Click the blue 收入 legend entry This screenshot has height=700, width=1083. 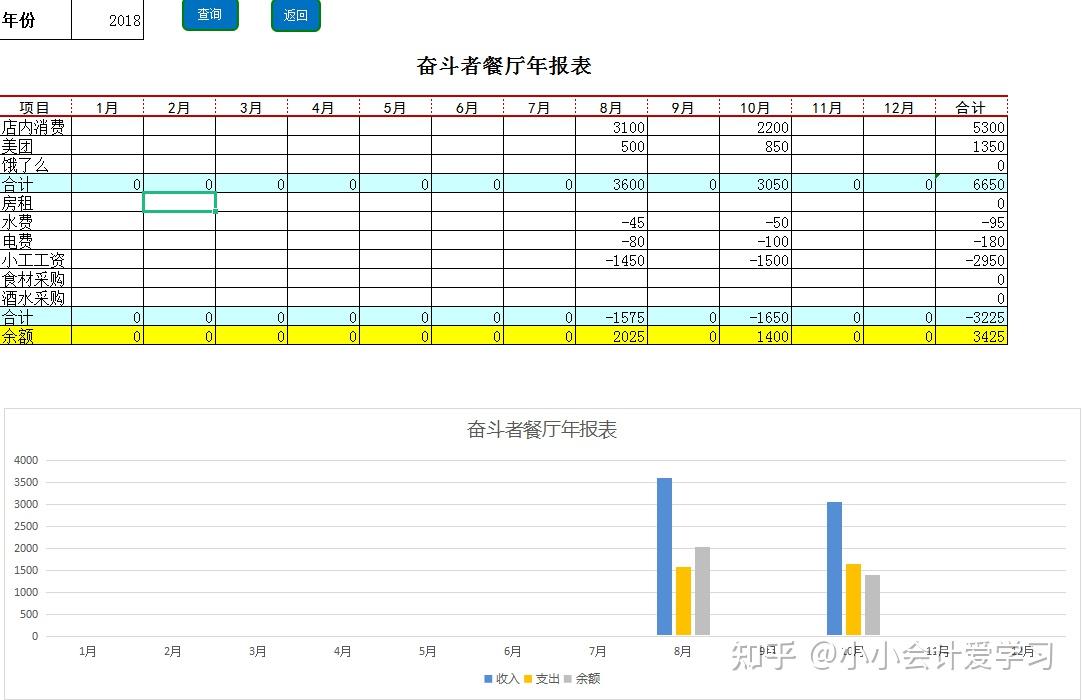pos(501,679)
